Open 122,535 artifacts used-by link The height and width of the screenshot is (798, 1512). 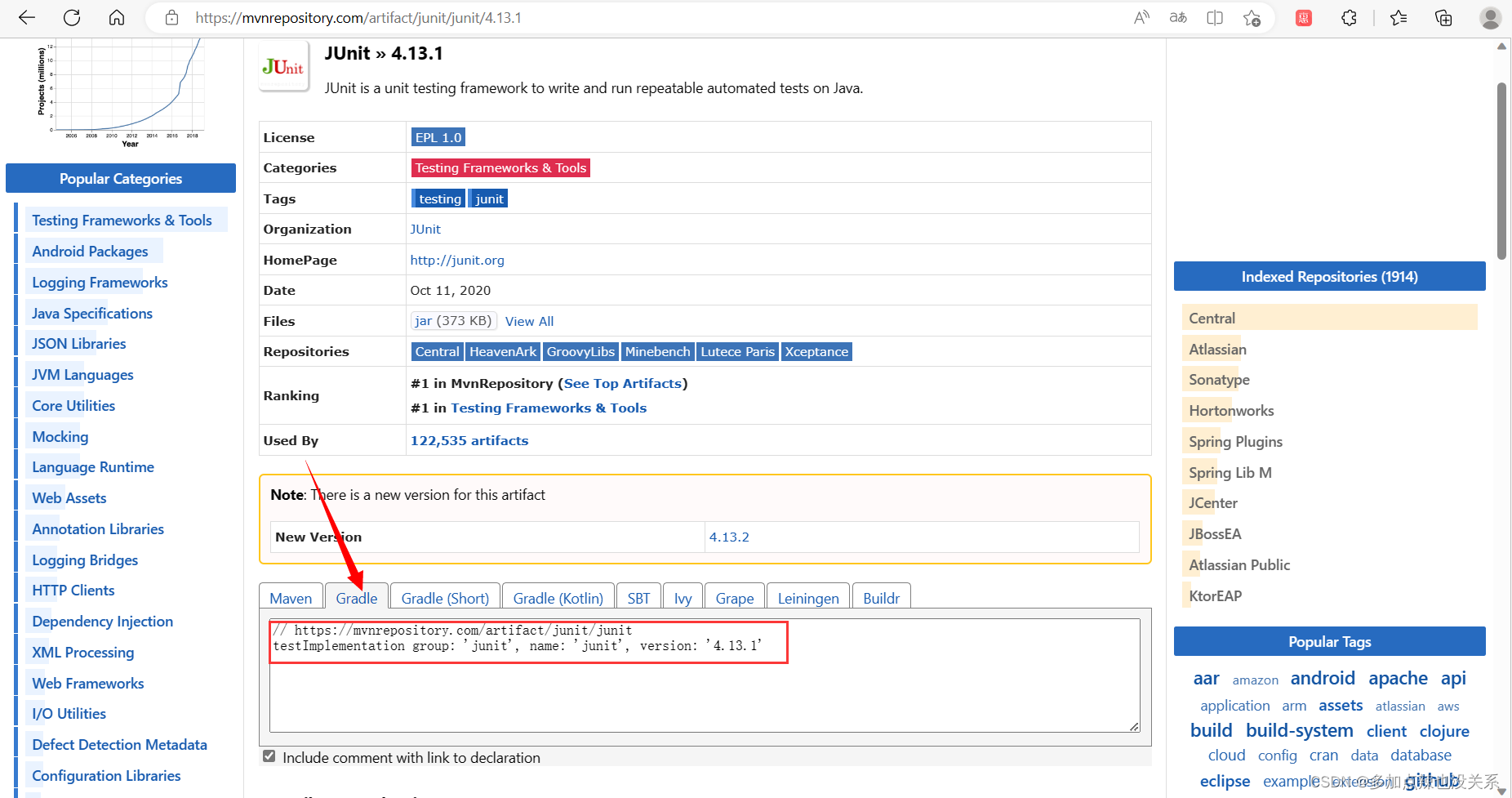469,440
